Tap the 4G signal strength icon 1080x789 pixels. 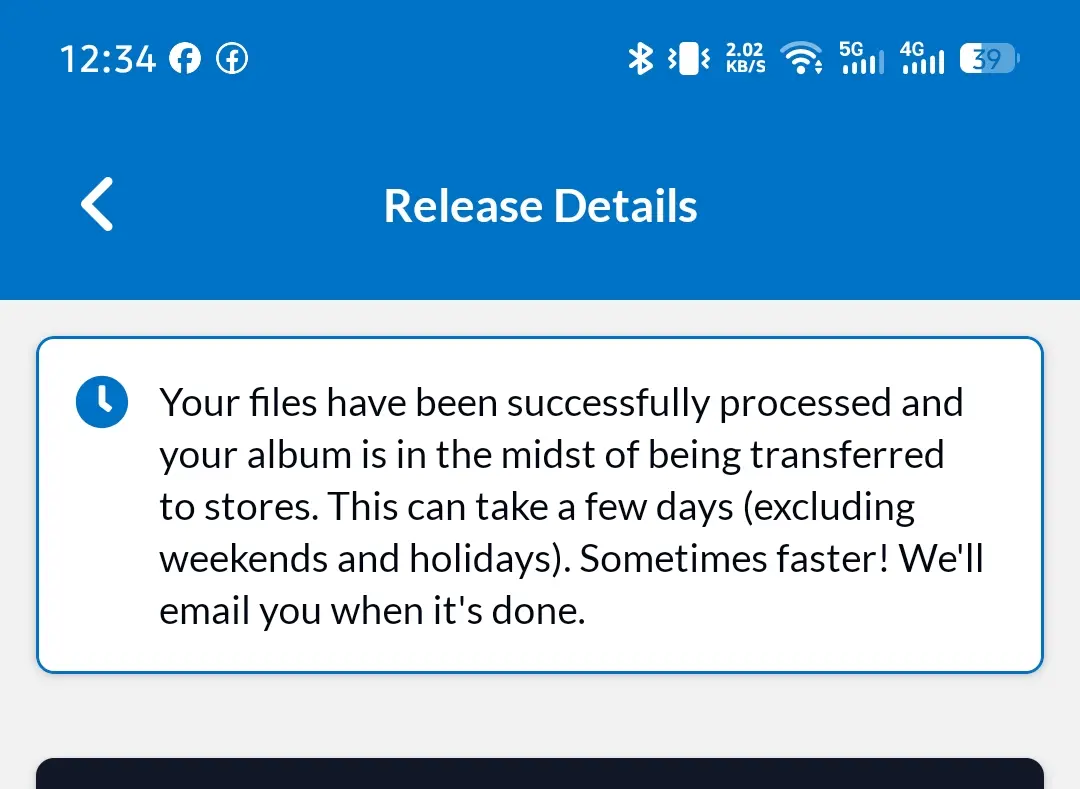[x=923, y=58]
